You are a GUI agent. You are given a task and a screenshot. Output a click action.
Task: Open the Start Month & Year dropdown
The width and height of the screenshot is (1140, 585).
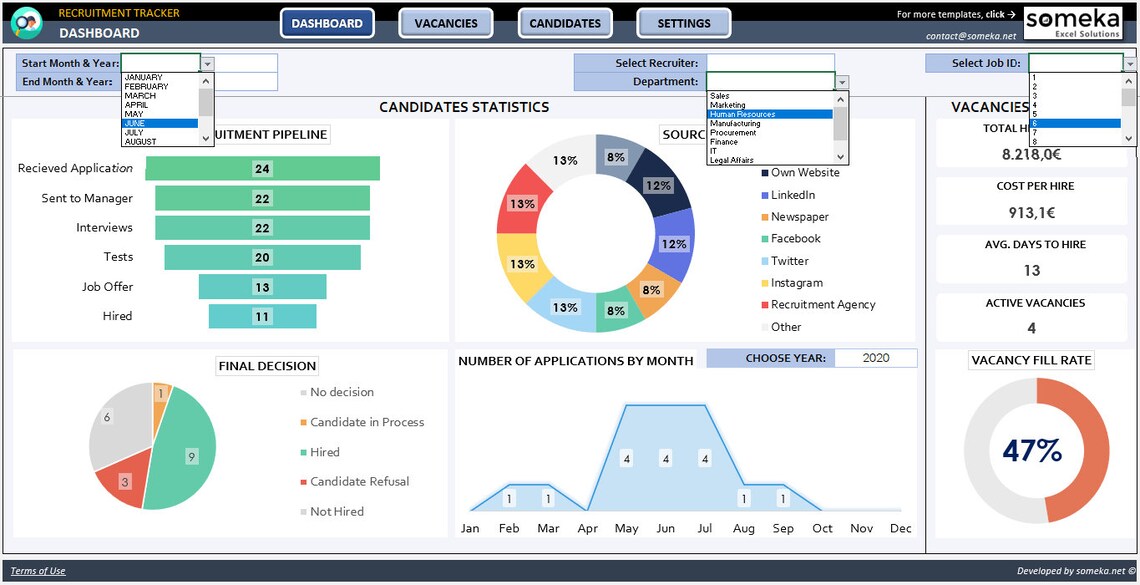coord(207,62)
